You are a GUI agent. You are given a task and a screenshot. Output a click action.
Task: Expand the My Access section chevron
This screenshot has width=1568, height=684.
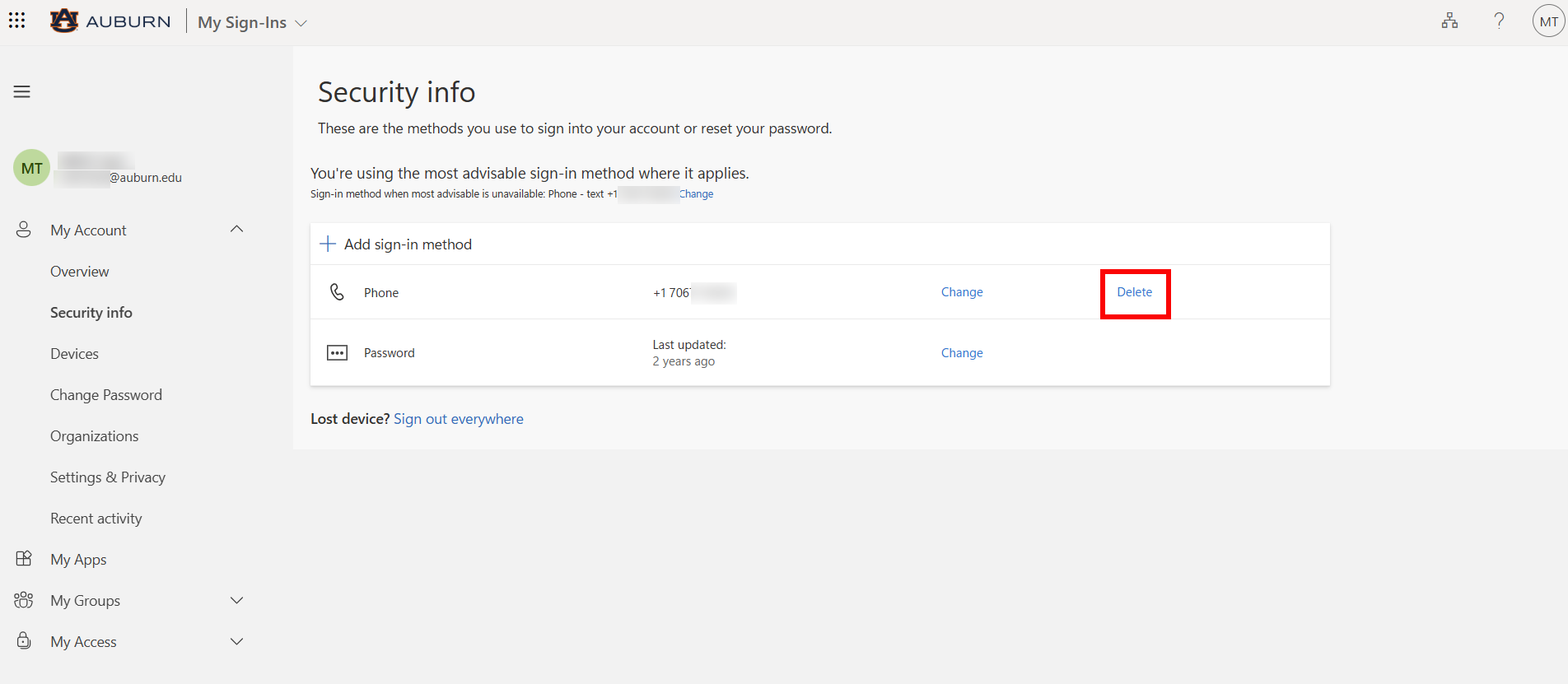point(236,641)
